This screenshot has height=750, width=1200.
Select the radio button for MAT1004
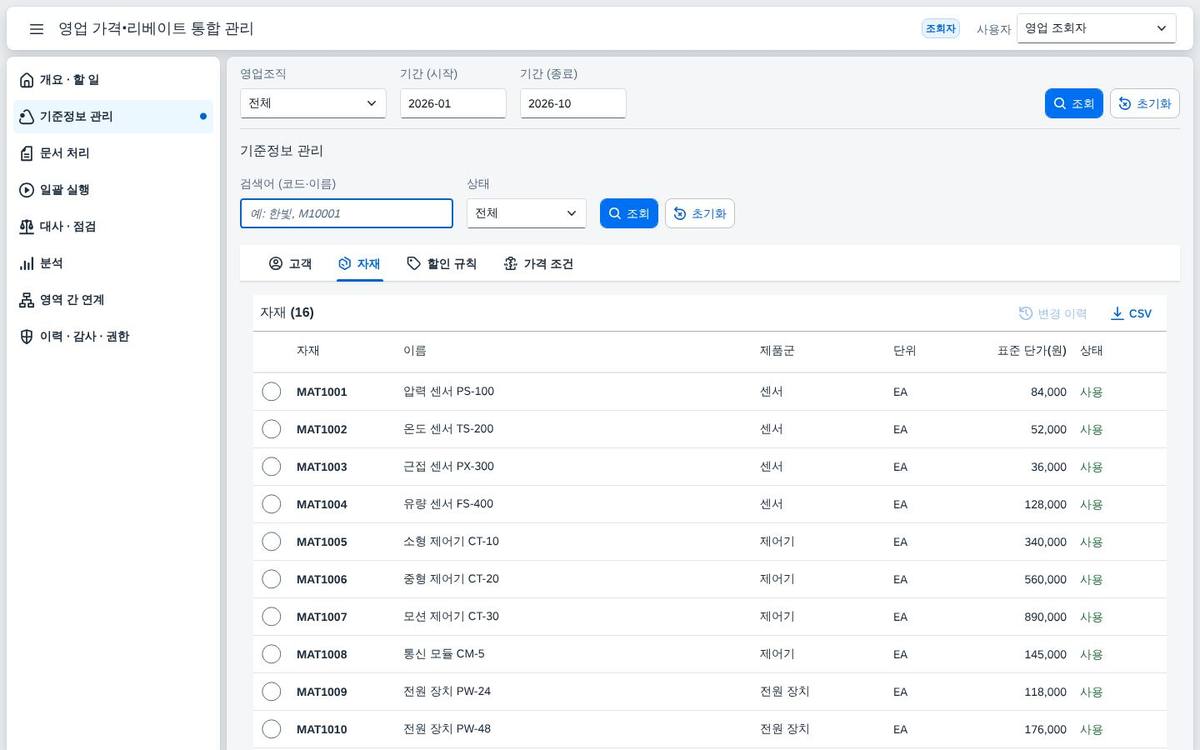pyautogui.click(x=271, y=504)
